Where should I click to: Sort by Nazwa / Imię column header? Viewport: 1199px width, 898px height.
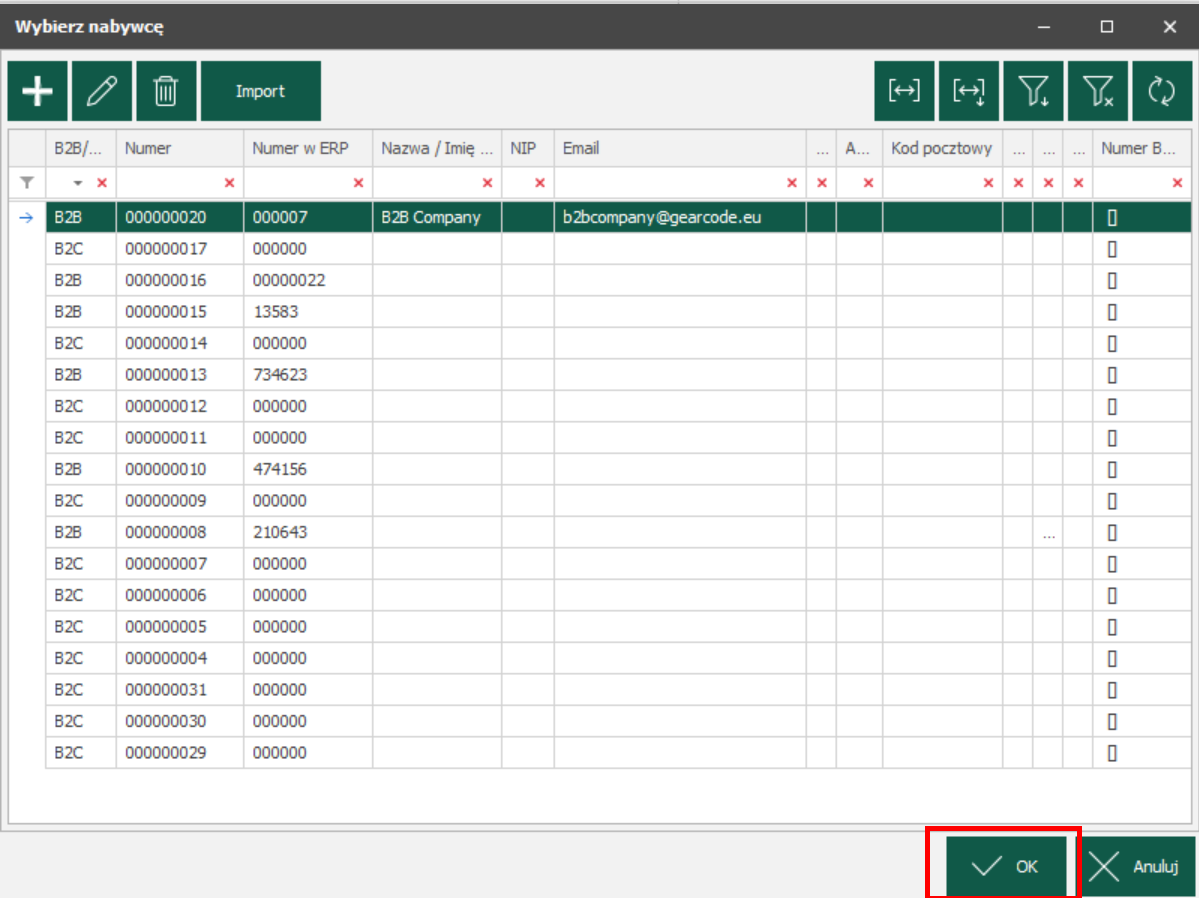tap(437, 148)
